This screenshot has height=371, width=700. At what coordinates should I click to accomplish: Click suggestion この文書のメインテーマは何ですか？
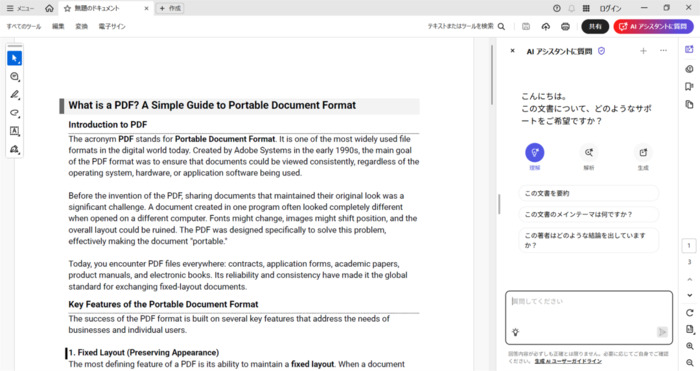click(588, 215)
